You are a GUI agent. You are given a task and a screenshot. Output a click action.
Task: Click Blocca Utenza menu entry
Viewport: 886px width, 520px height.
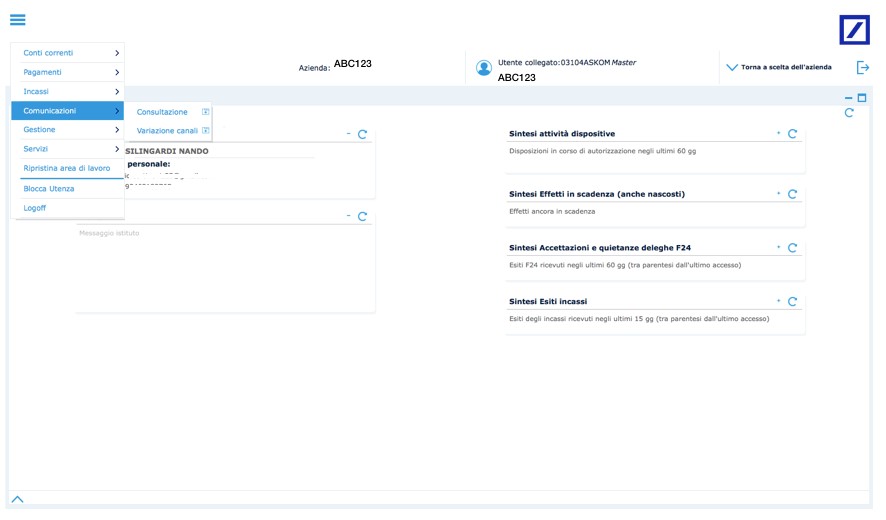(x=49, y=189)
